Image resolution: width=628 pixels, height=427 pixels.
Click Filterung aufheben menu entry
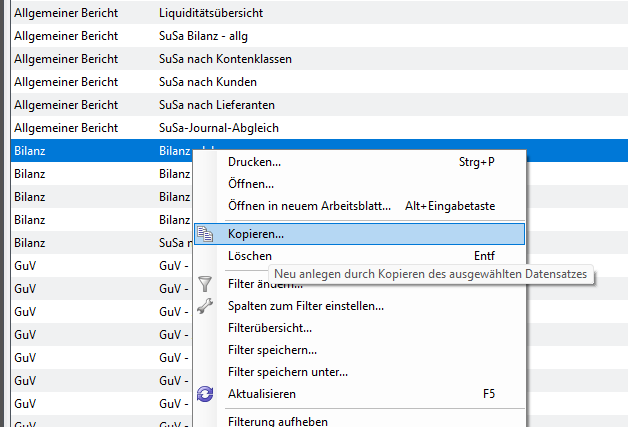pyautogui.click(x=277, y=421)
